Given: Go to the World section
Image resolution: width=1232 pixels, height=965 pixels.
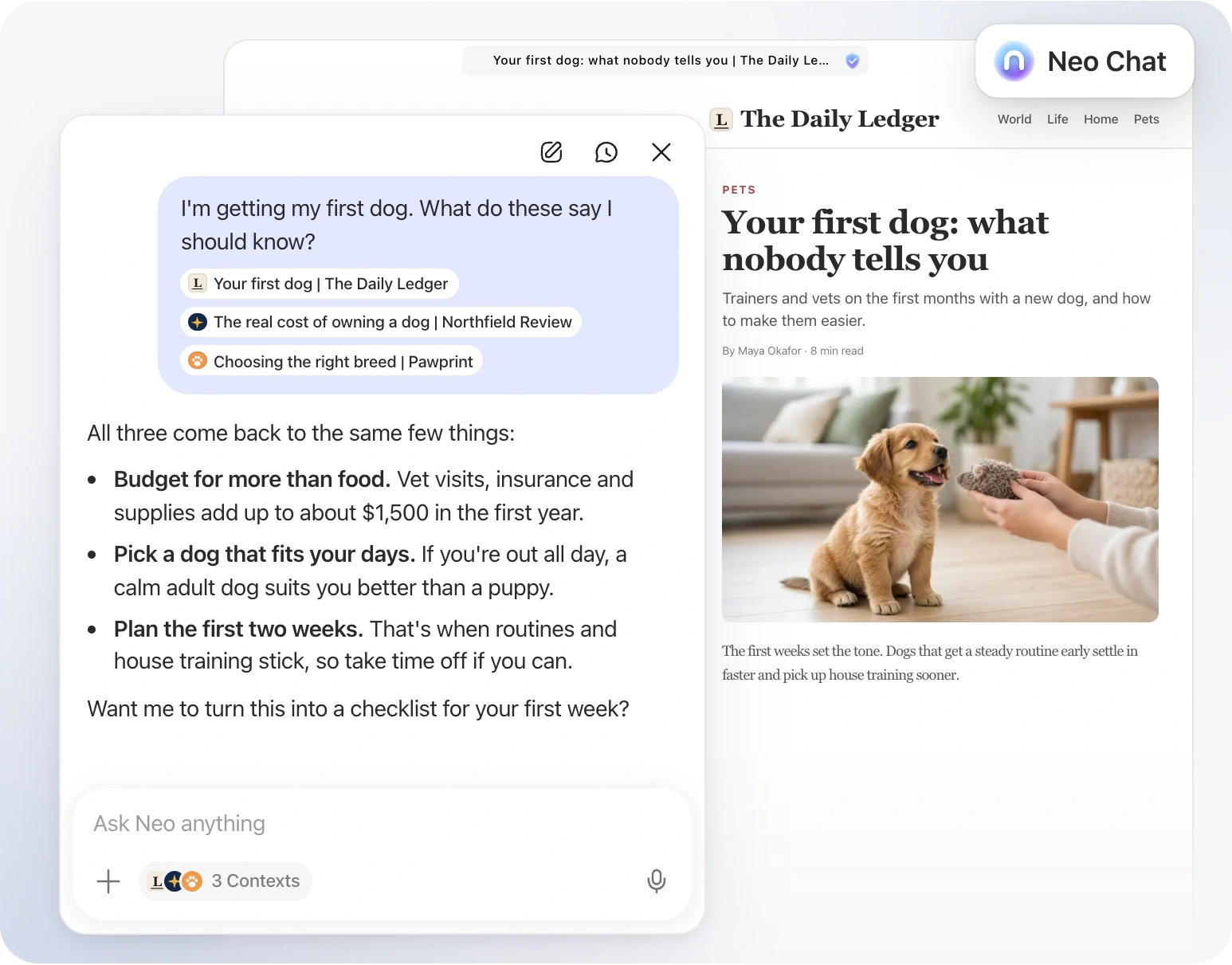Looking at the screenshot, I should coord(1014,120).
